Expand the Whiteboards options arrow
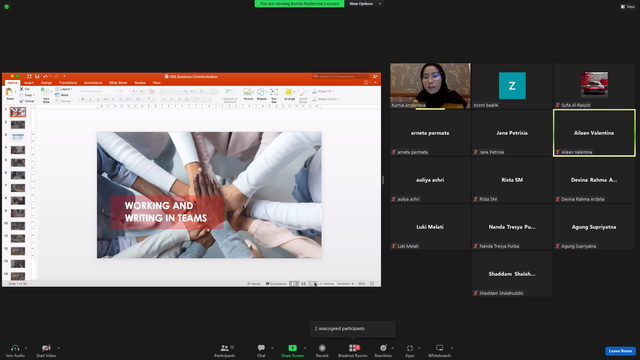 click(452, 348)
